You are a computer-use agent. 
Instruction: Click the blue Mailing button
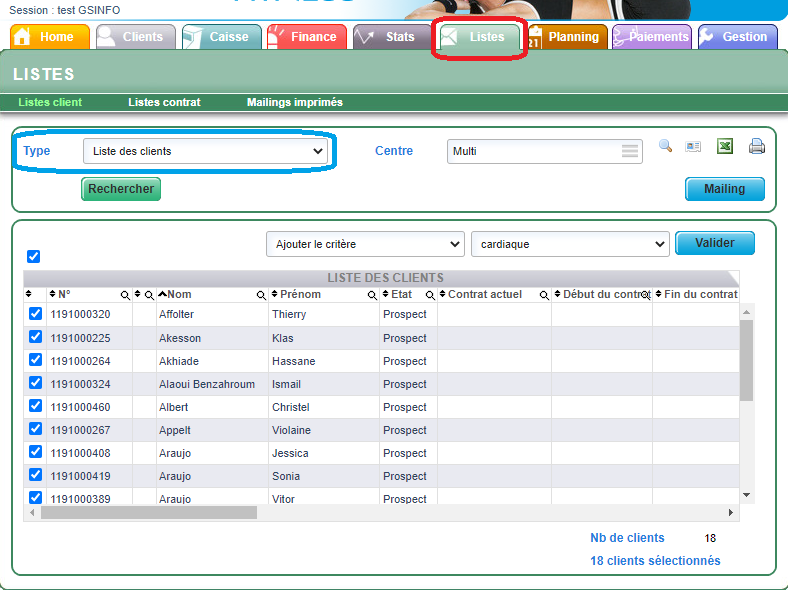point(724,189)
